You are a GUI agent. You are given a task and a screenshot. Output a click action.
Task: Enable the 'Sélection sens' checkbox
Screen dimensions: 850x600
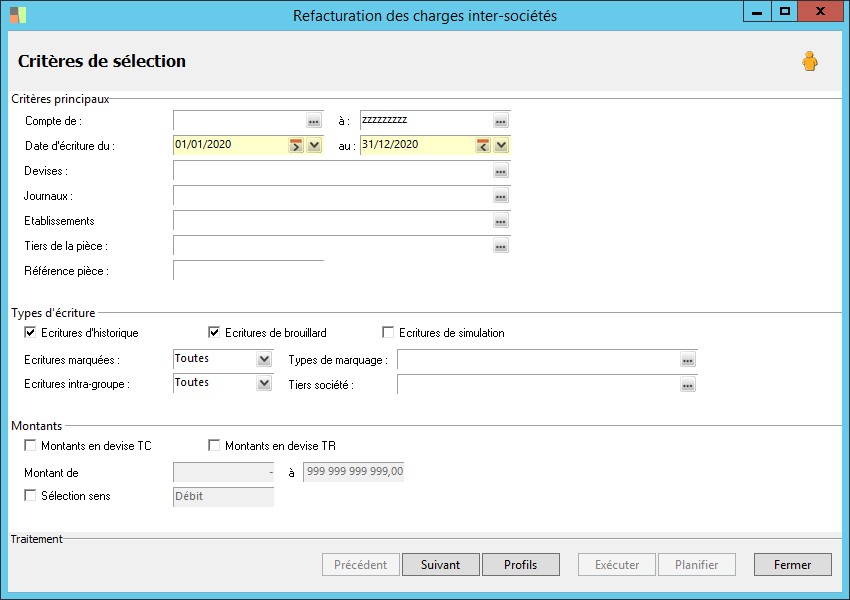[30, 496]
